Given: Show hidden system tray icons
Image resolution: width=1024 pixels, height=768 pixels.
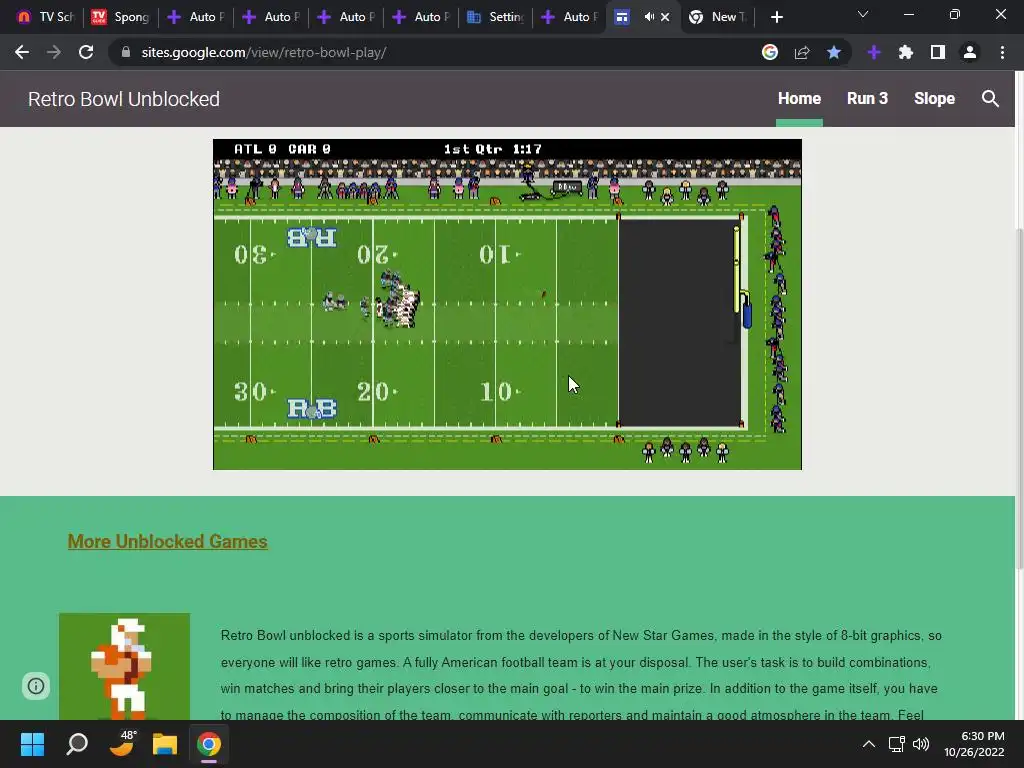Looking at the screenshot, I should coord(869,744).
